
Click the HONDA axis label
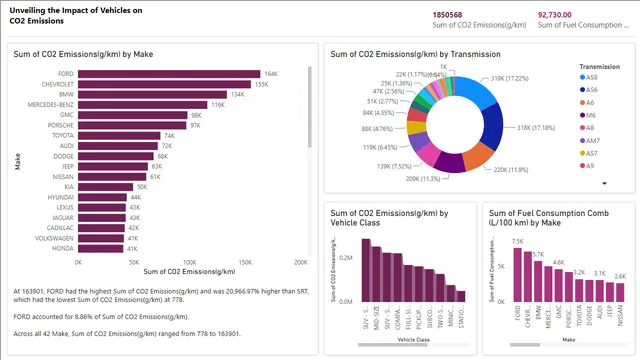tap(63, 249)
